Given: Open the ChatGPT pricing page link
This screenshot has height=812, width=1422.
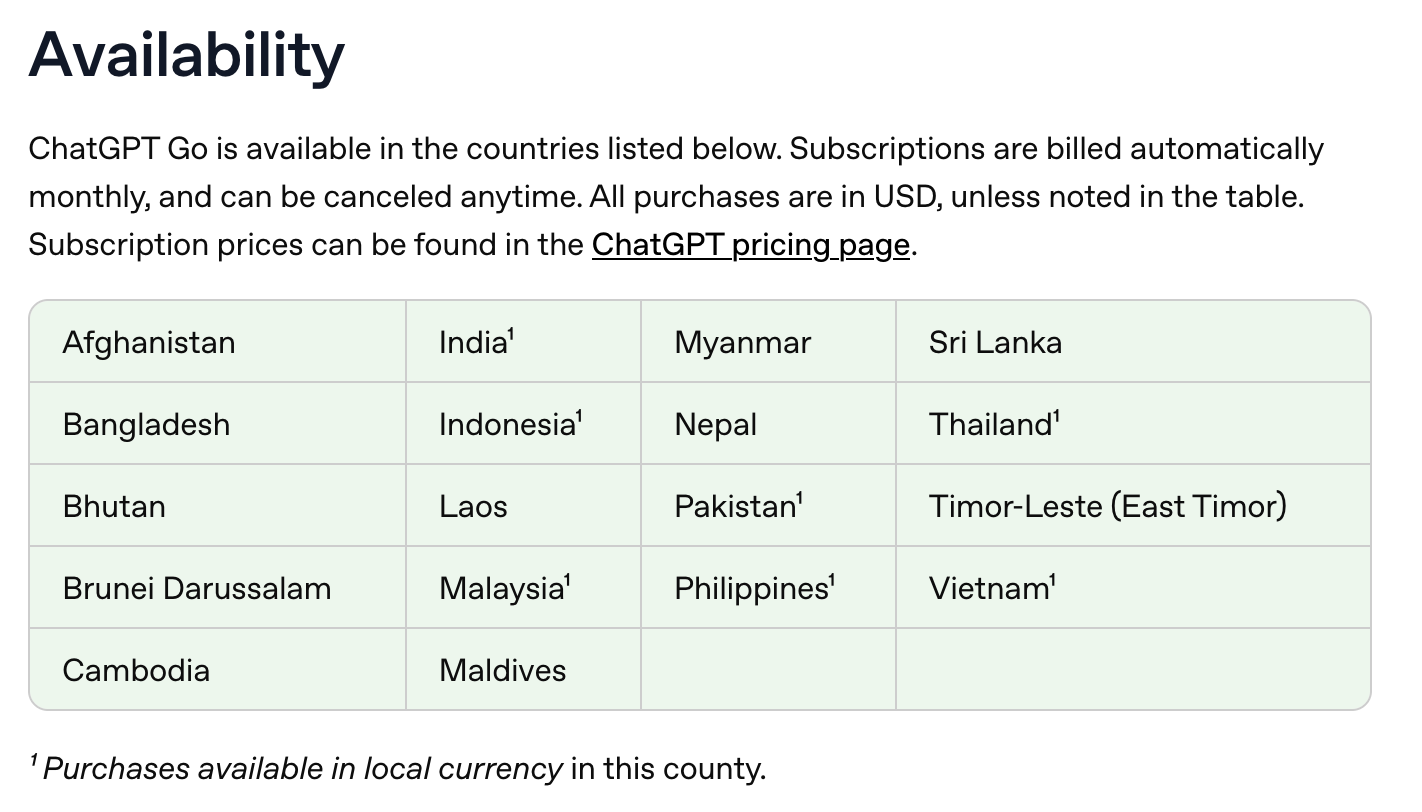Looking at the screenshot, I should click(750, 245).
